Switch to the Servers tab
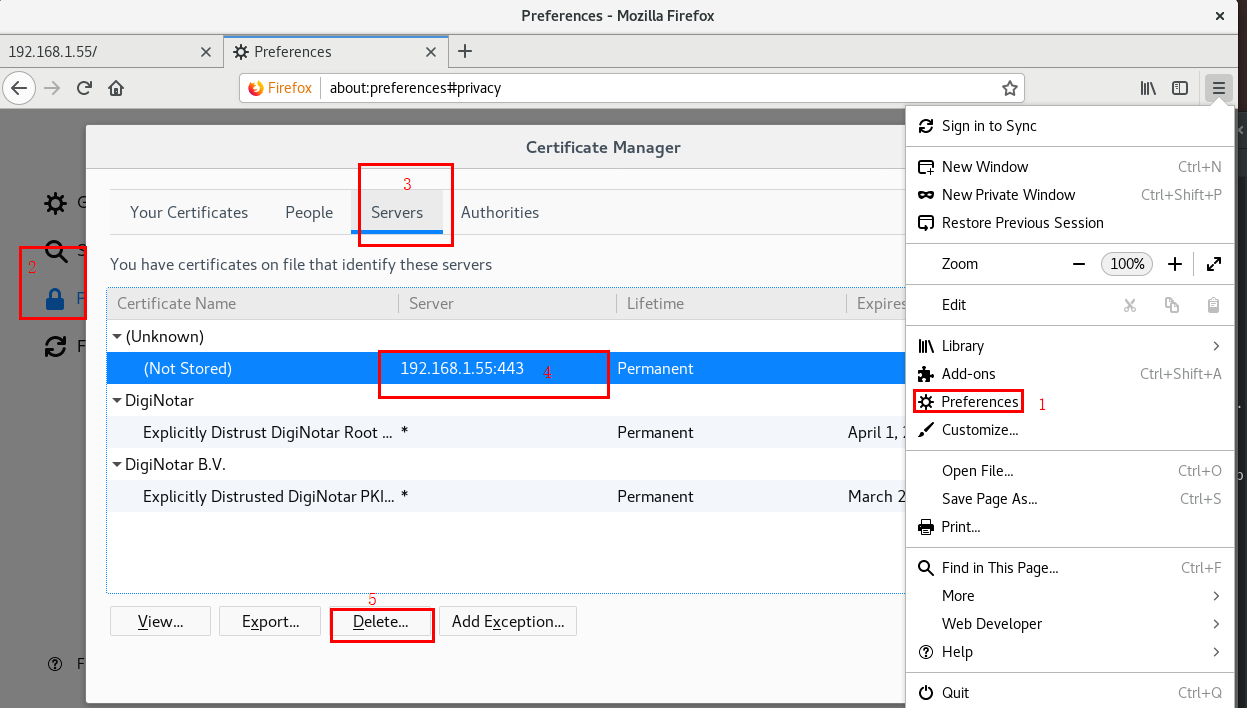1247x708 pixels. tap(397, 212)
